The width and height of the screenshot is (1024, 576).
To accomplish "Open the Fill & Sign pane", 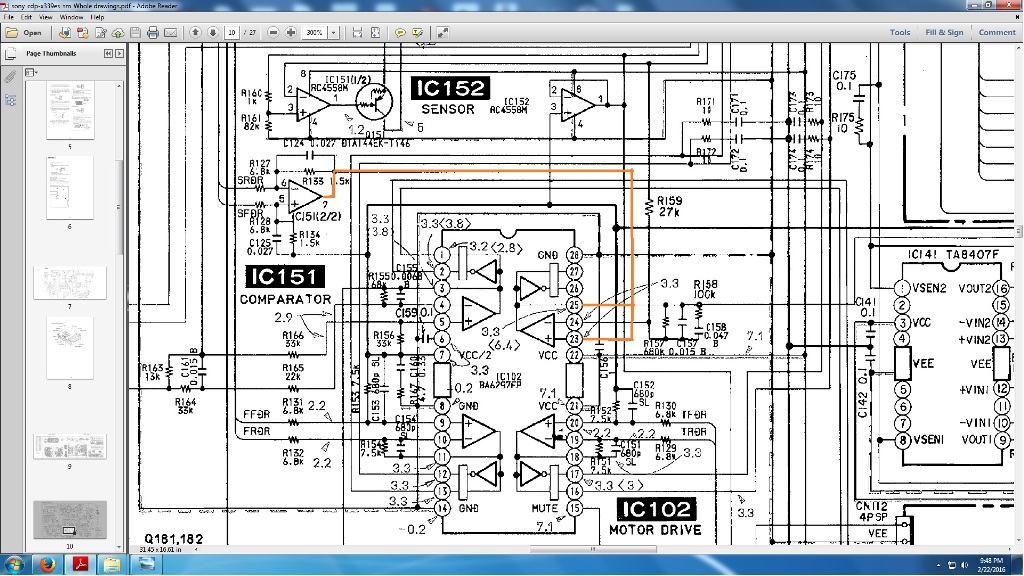I will [944, 32].
